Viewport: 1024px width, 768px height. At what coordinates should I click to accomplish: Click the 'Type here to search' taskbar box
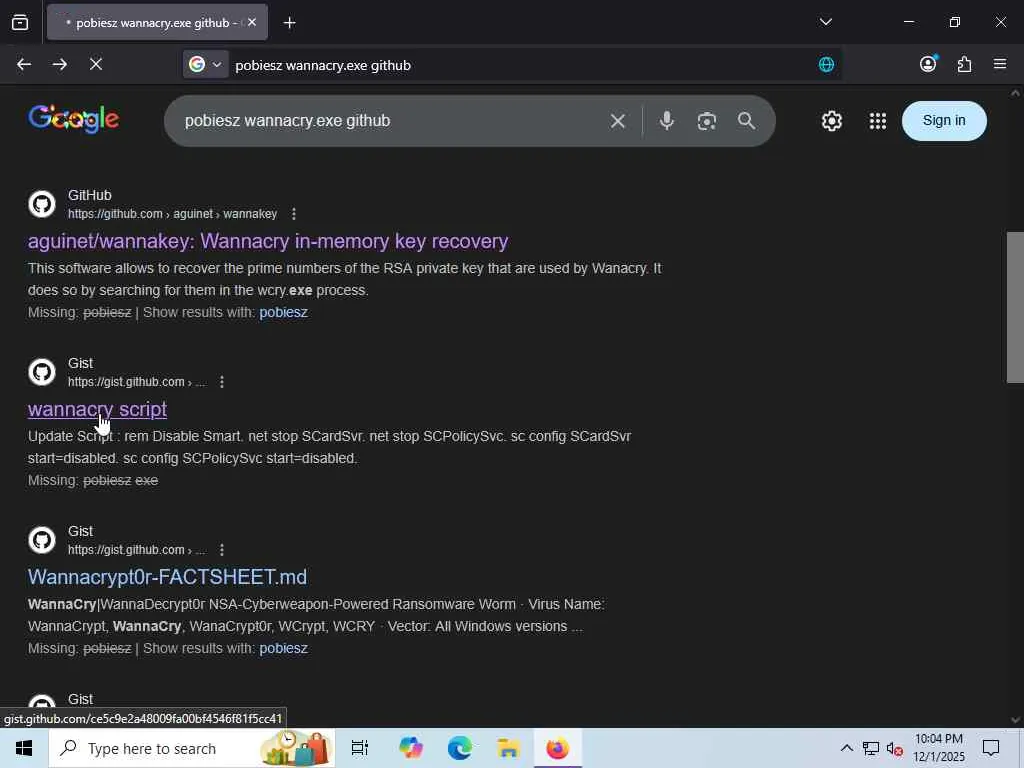pyautogui.click(x=192, y=748)
